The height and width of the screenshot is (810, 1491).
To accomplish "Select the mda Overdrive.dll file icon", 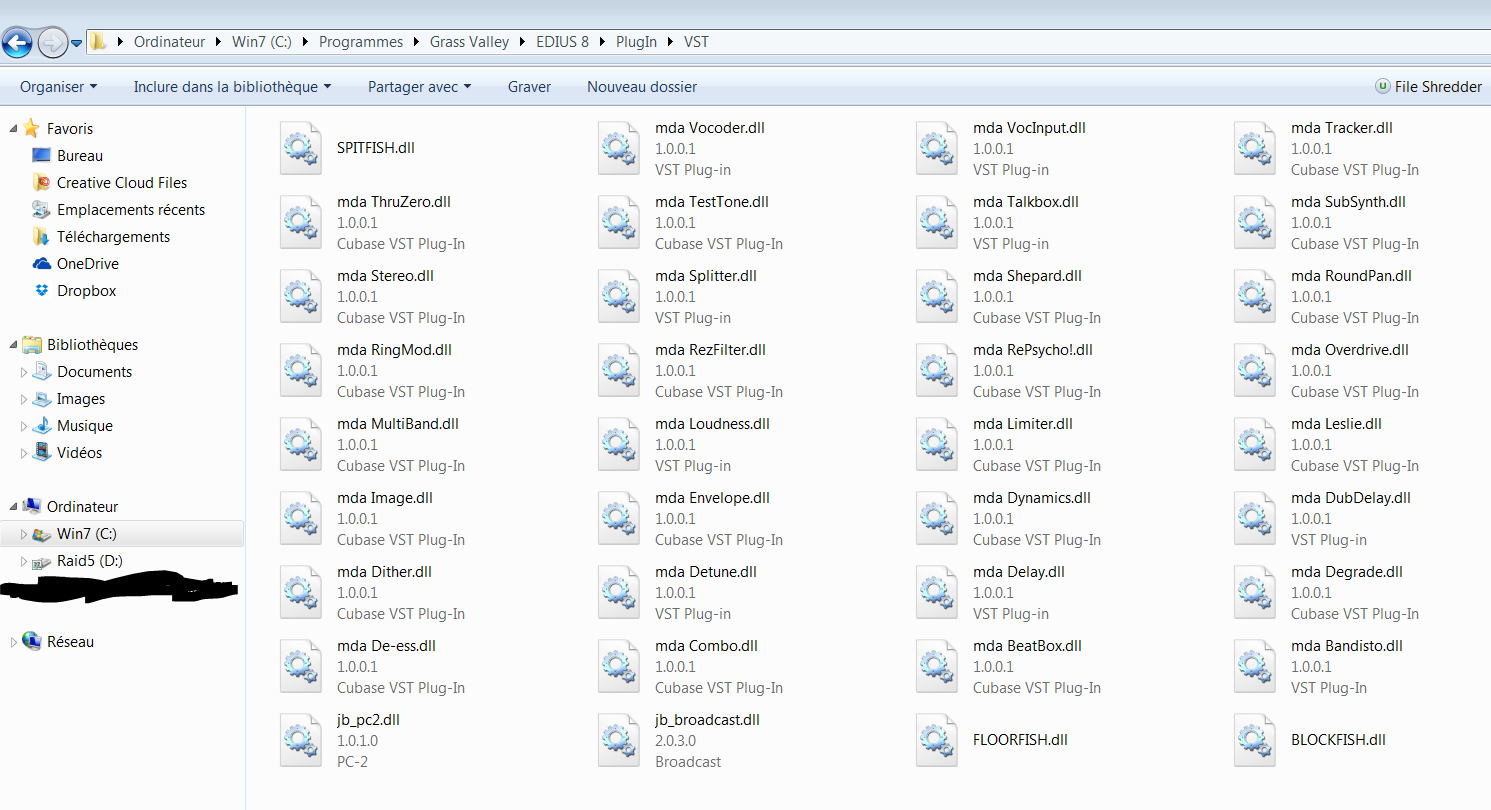I will pos(1254,370).
